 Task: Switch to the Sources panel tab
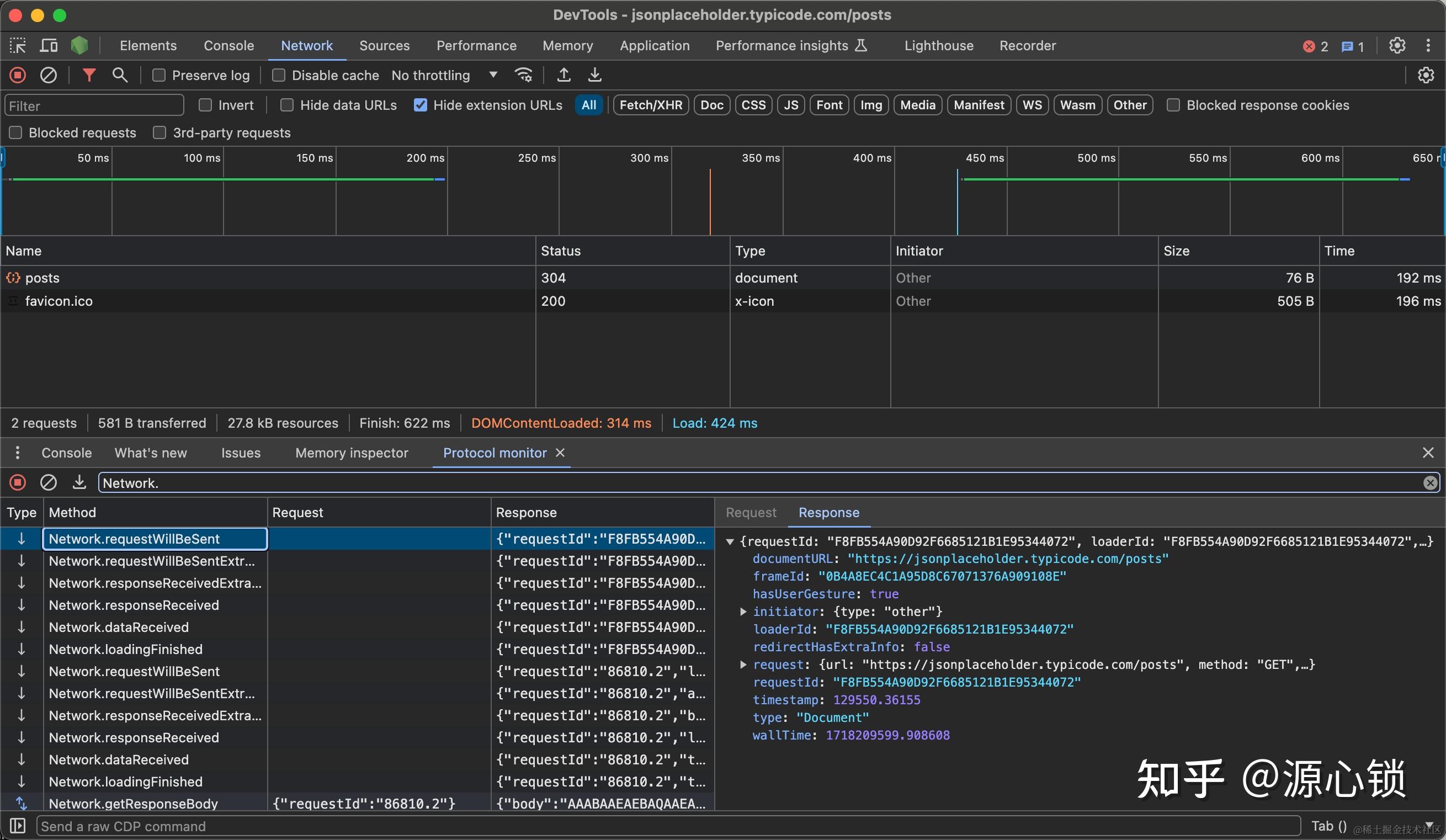click(385, 45)
